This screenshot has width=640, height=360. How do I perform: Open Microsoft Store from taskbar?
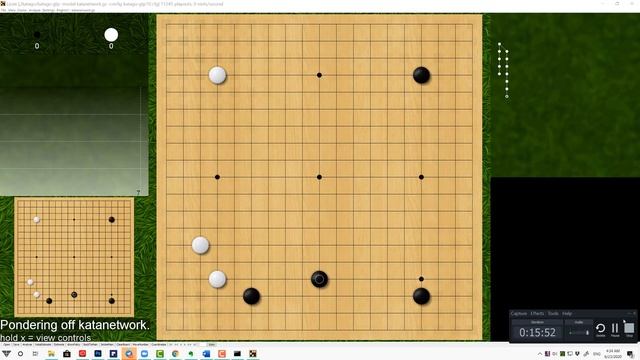(x=67, y=353)
